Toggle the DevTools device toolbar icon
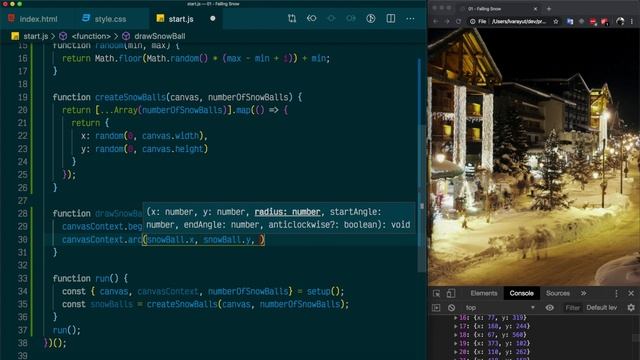Image resolution: width=640 pixels, height=360 pixels. (x=451, y=293)
